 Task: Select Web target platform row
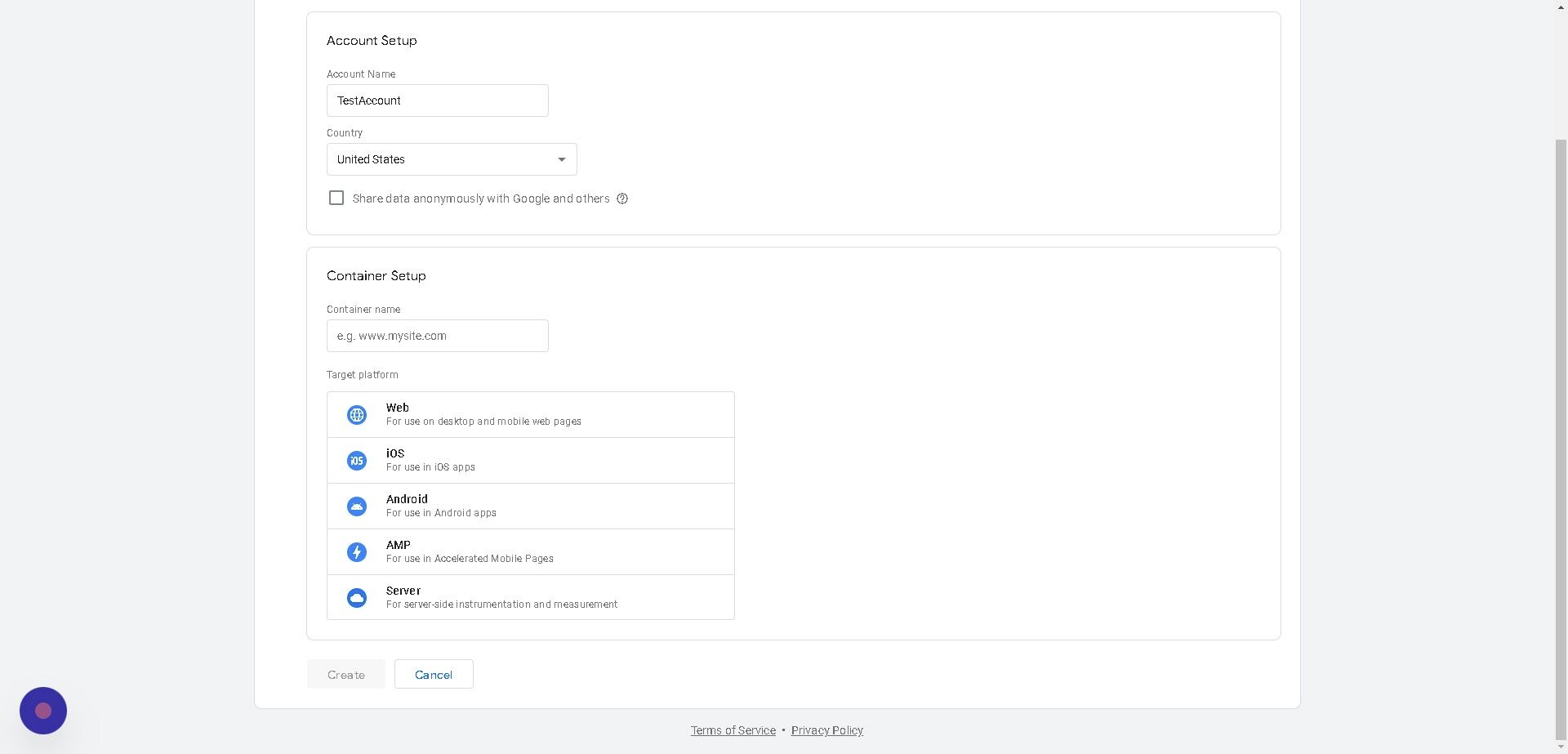pos(531,415)
